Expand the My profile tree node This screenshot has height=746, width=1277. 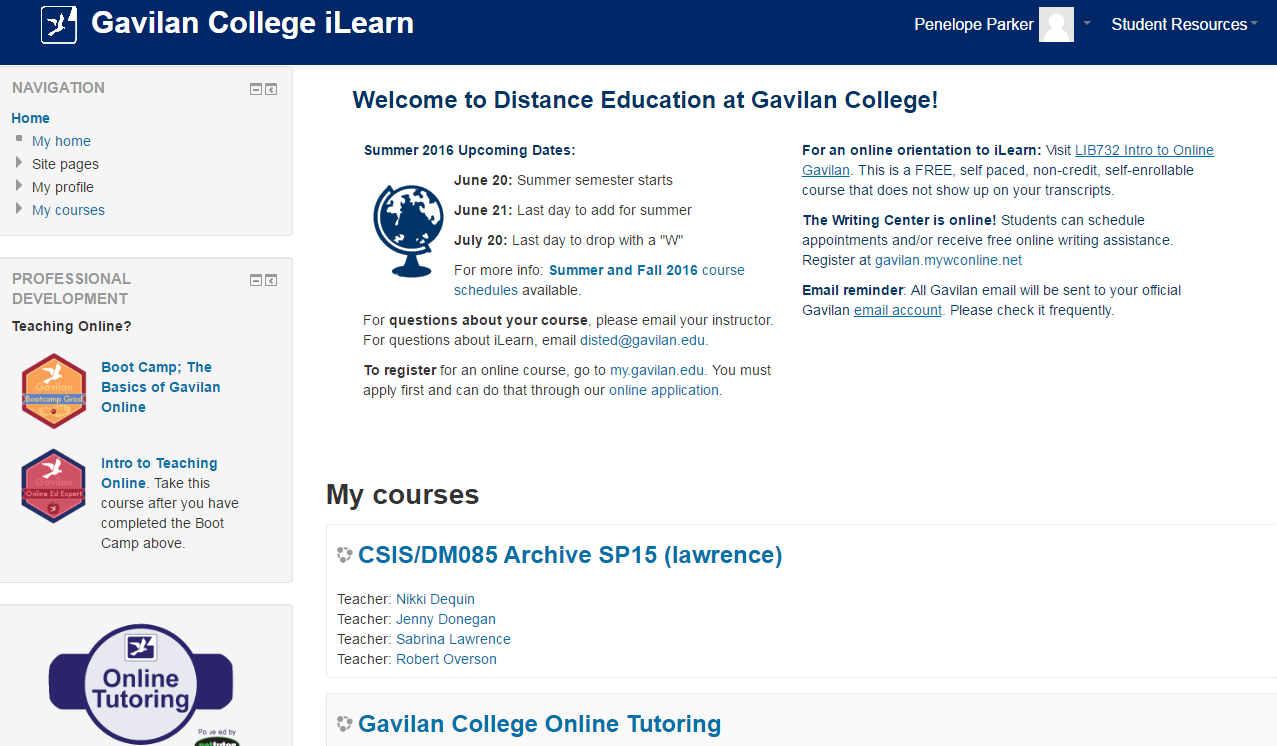19,186
